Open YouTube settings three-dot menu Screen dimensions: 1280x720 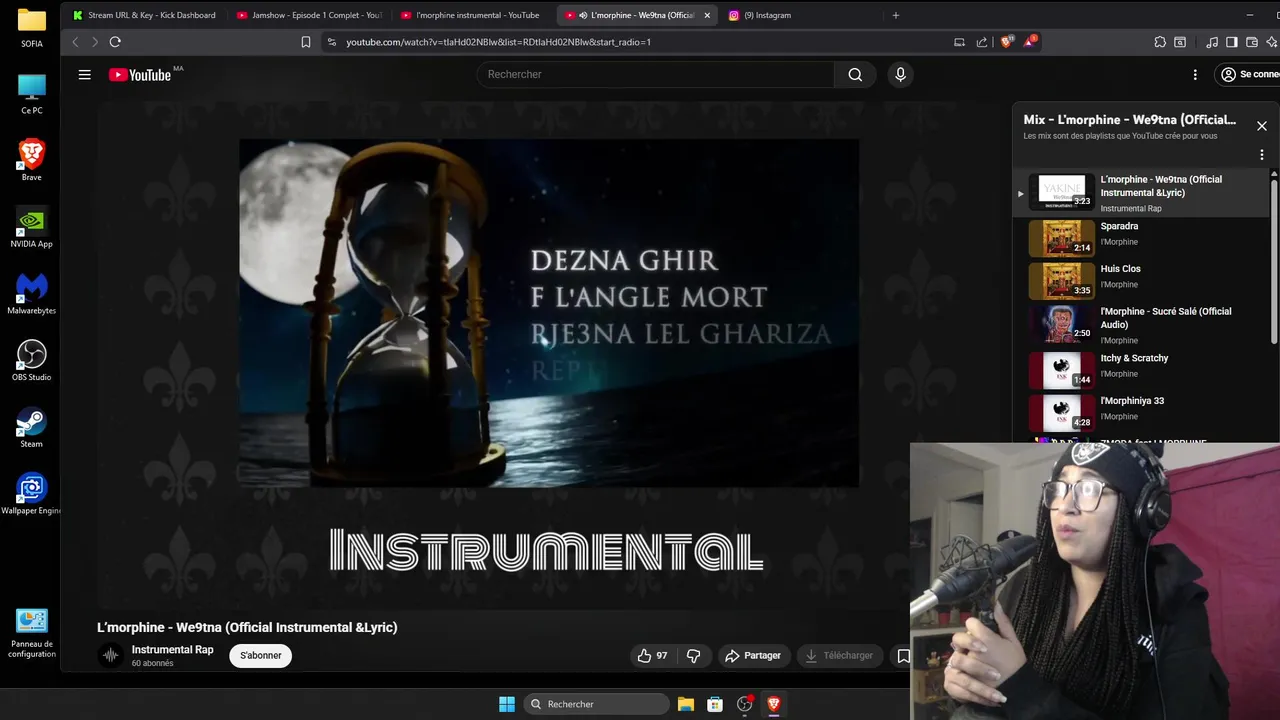(x=1195, y=74)
